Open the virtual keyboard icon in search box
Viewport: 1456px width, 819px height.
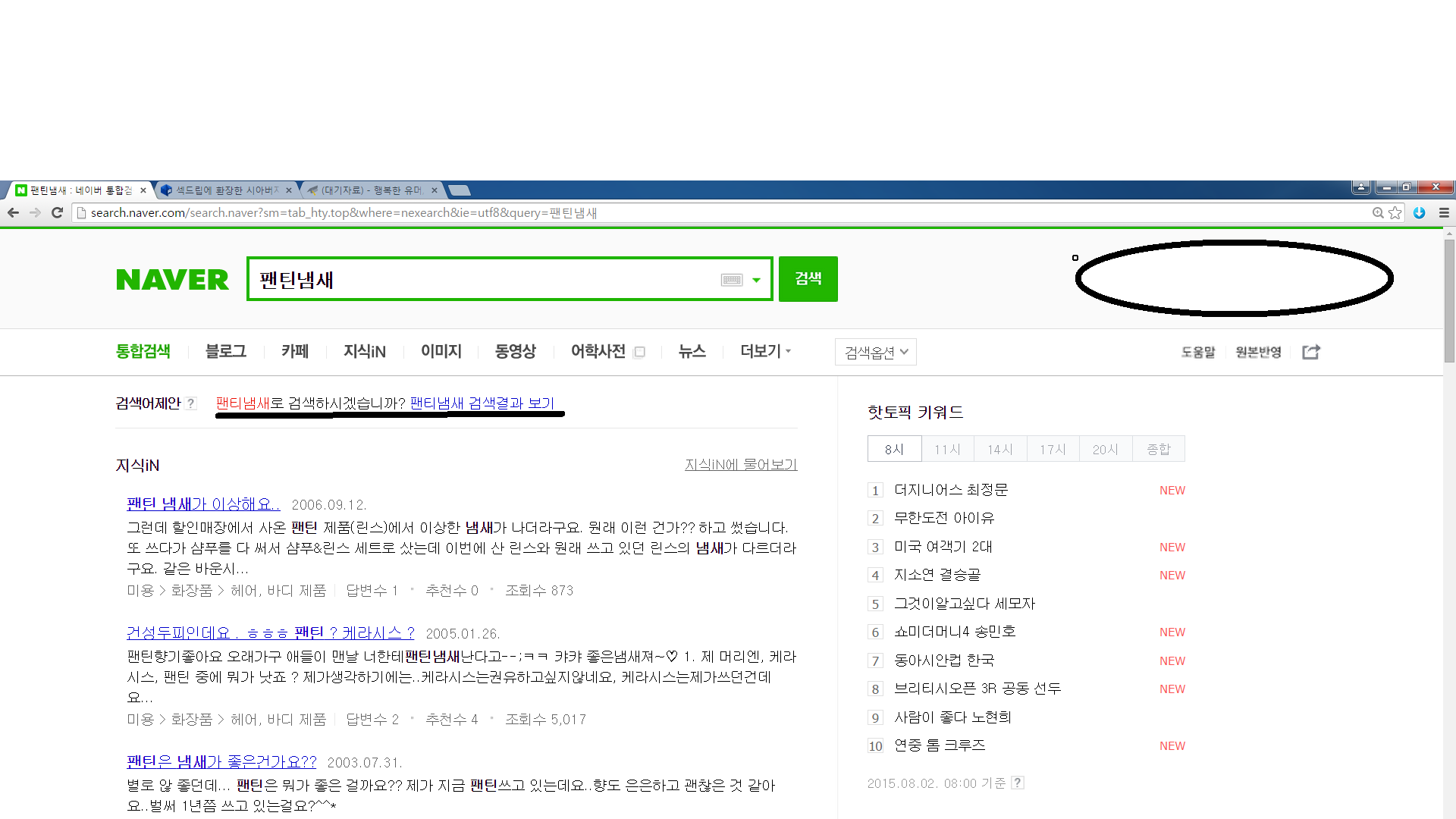(x=731, y=280)
